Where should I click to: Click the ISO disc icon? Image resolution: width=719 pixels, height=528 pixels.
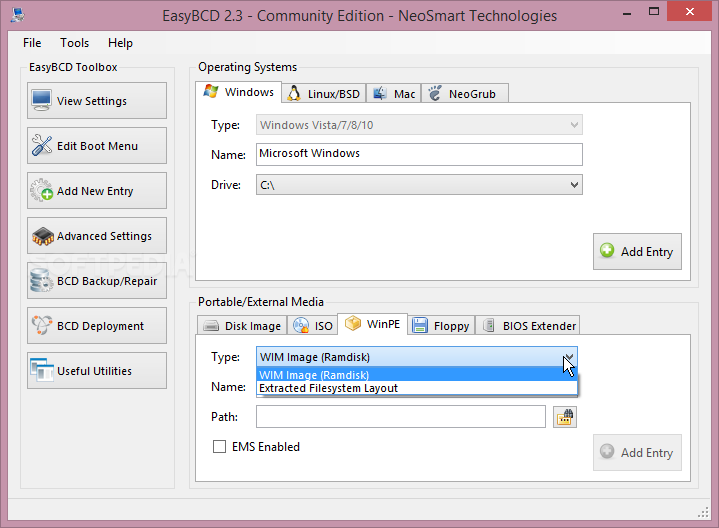tap(301, 325)
